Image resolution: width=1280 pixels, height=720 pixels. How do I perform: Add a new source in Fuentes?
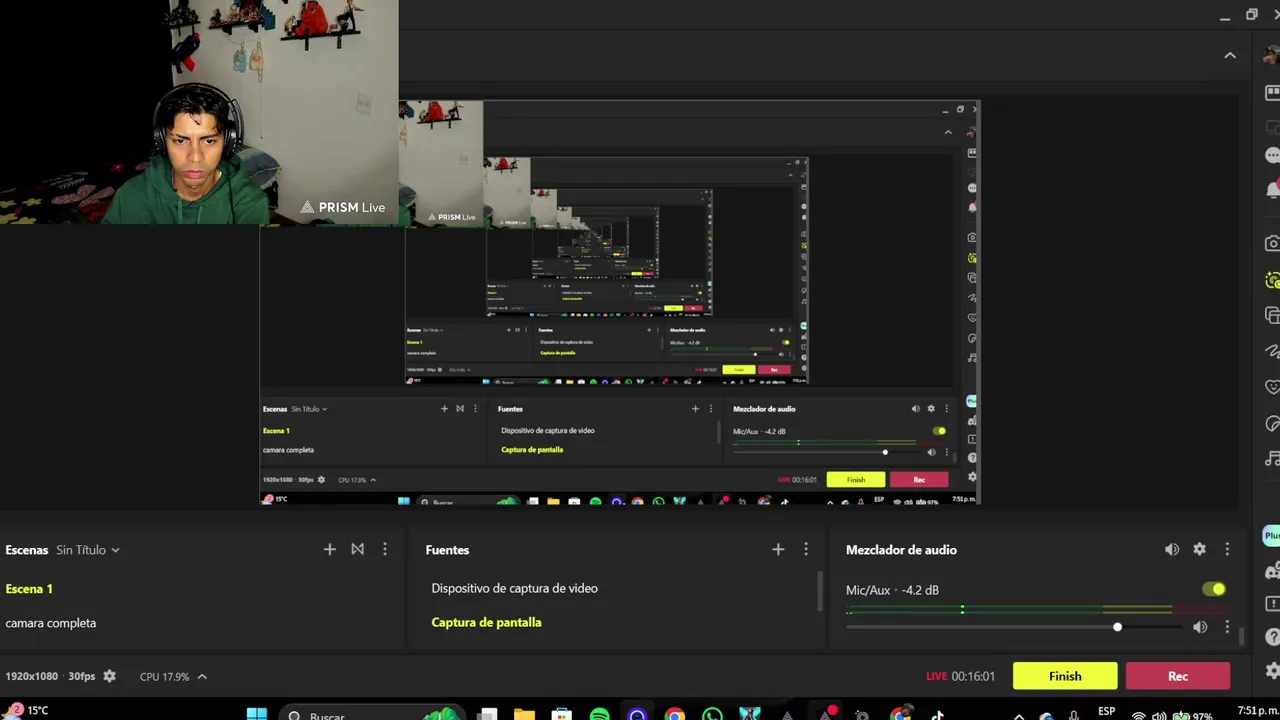pos(778,549)
